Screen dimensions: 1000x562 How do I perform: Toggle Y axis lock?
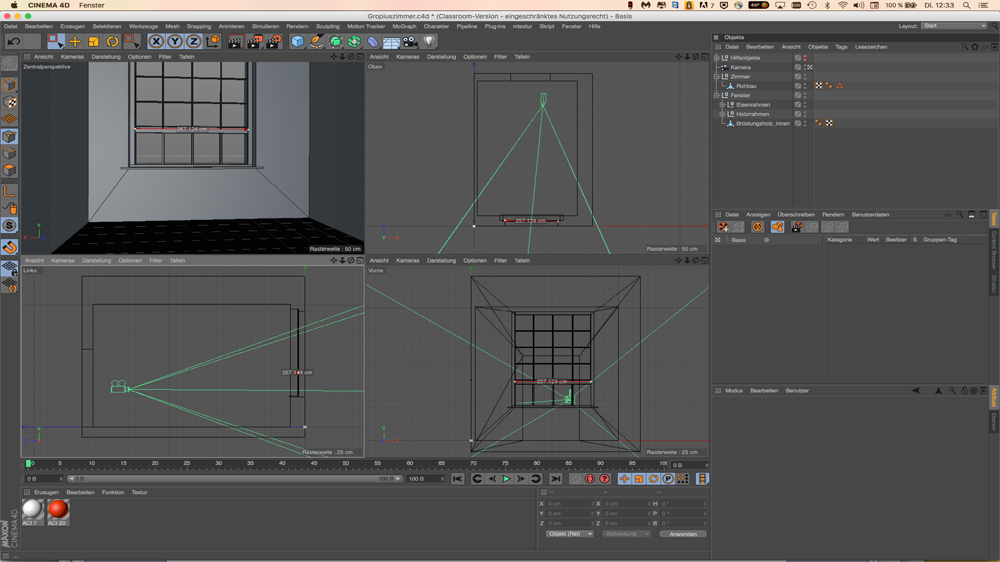pos(175,42)
